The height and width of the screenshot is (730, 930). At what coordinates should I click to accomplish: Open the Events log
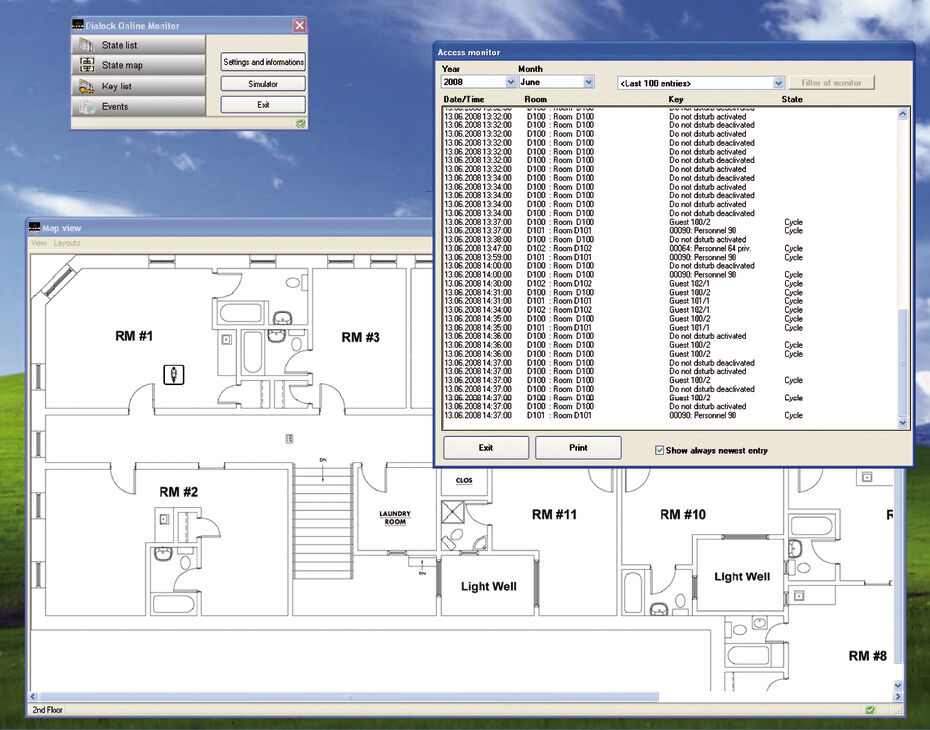tap(138, 107)
